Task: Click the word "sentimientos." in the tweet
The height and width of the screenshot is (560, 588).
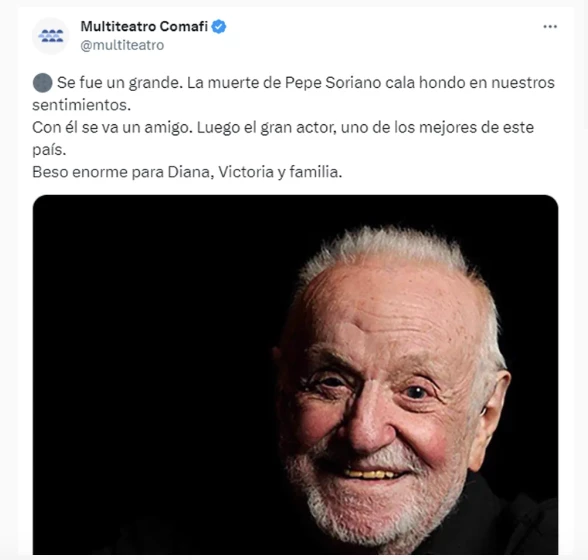Action: [x=81, y=105]
